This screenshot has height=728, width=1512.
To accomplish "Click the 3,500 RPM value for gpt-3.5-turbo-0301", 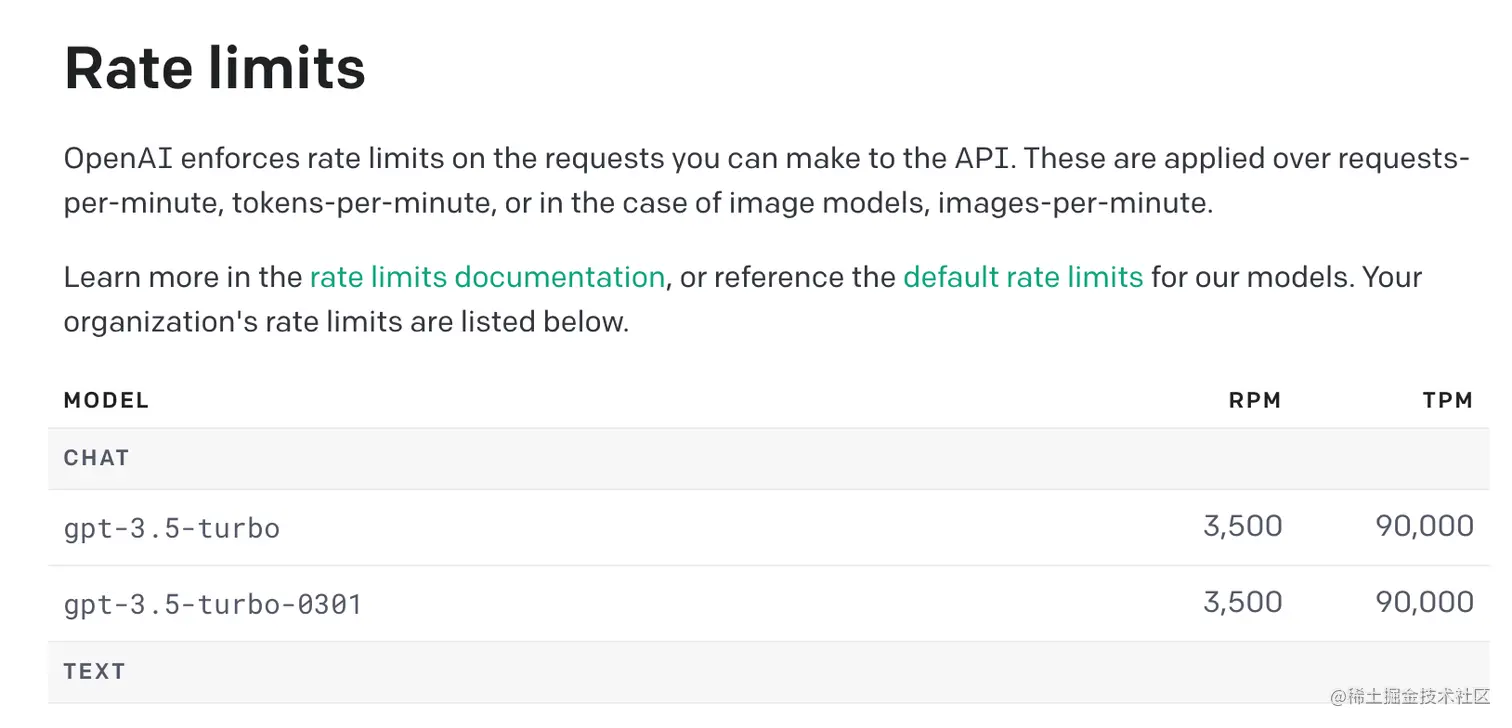I will (1242, 602).
